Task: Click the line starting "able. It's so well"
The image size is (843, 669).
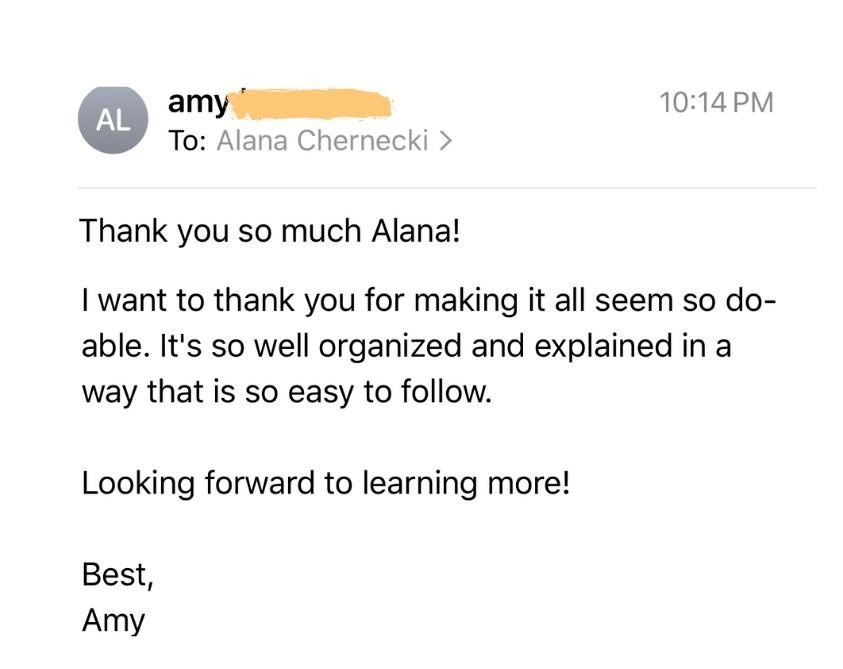Action: 406,346
